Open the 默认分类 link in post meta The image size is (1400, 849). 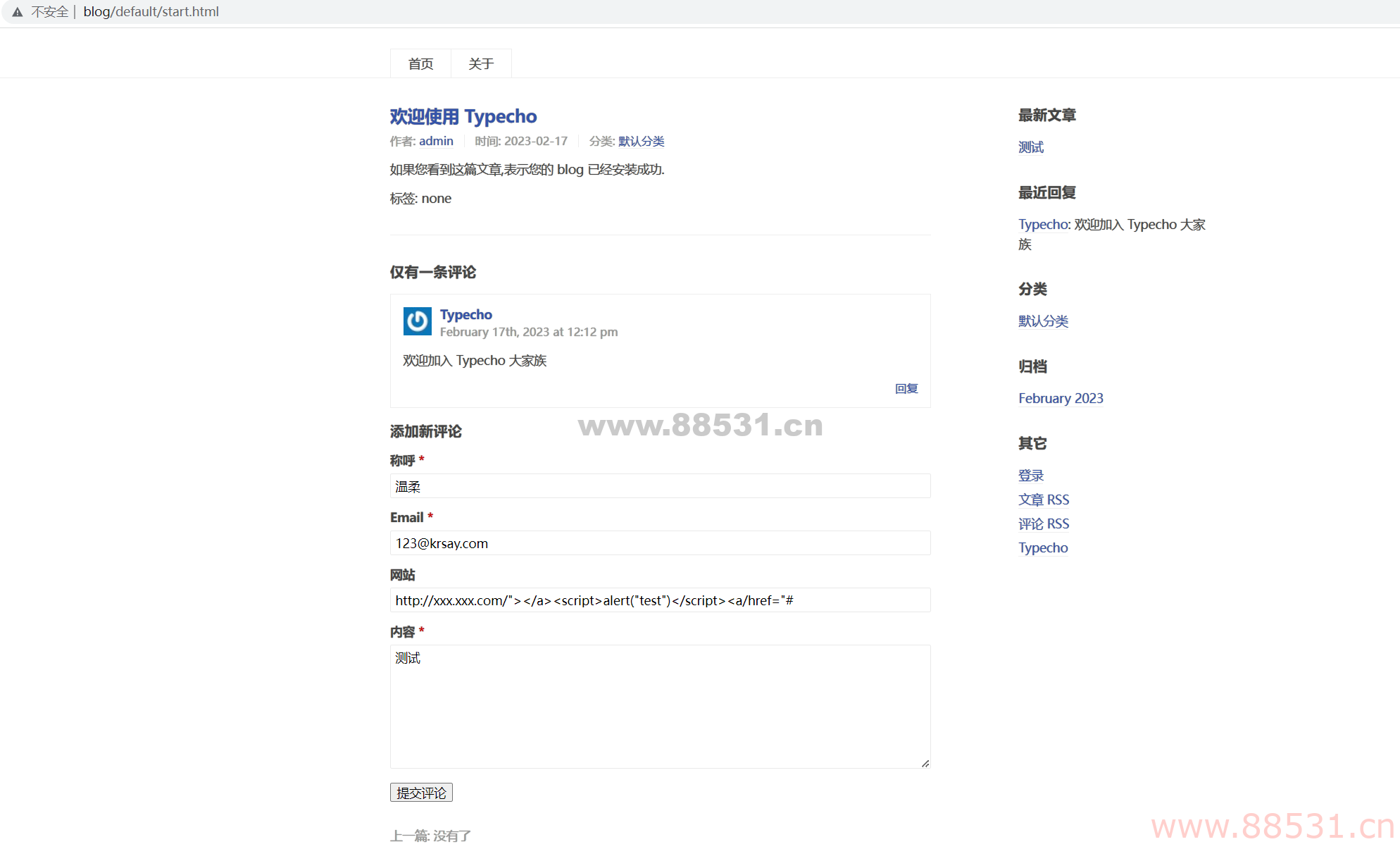point(641,141)
